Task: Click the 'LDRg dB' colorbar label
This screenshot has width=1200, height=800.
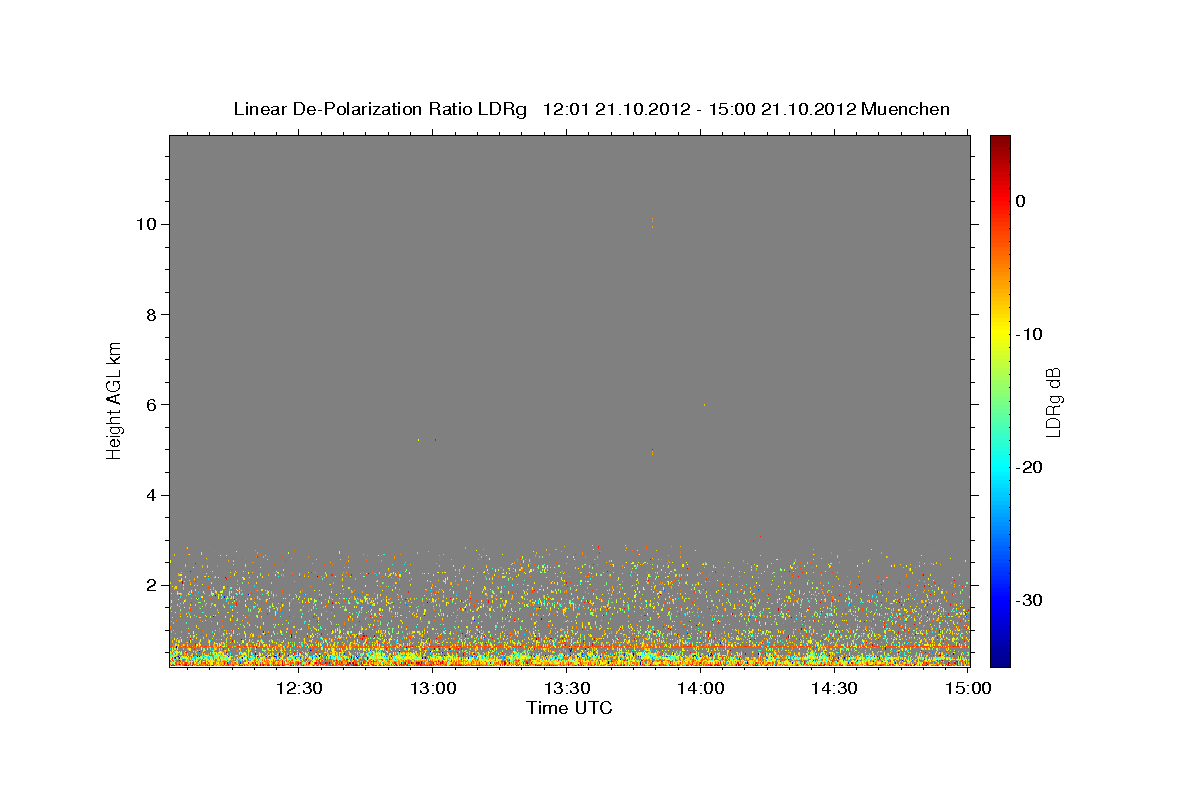Action: click(x=1053, y=402)
